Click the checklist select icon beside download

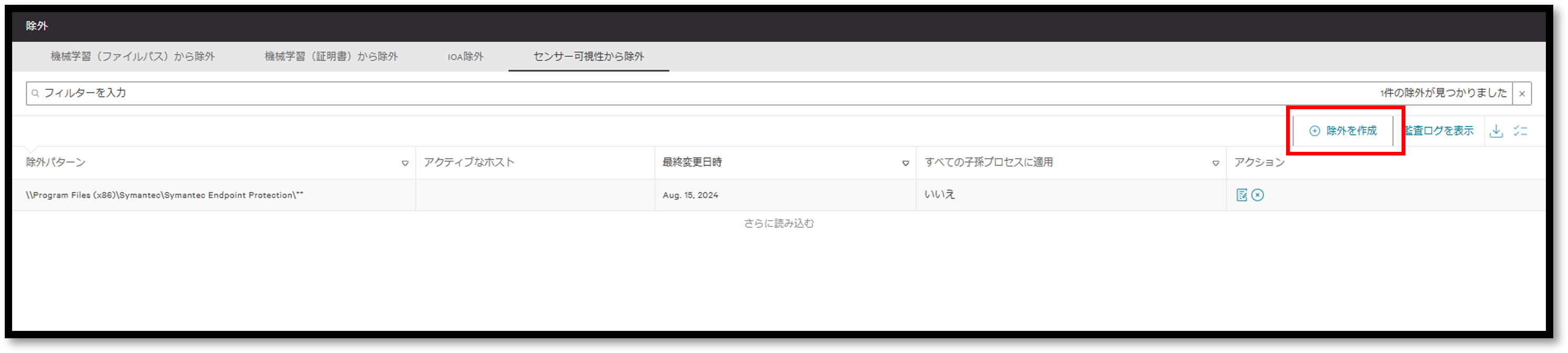pos(1521,130)
